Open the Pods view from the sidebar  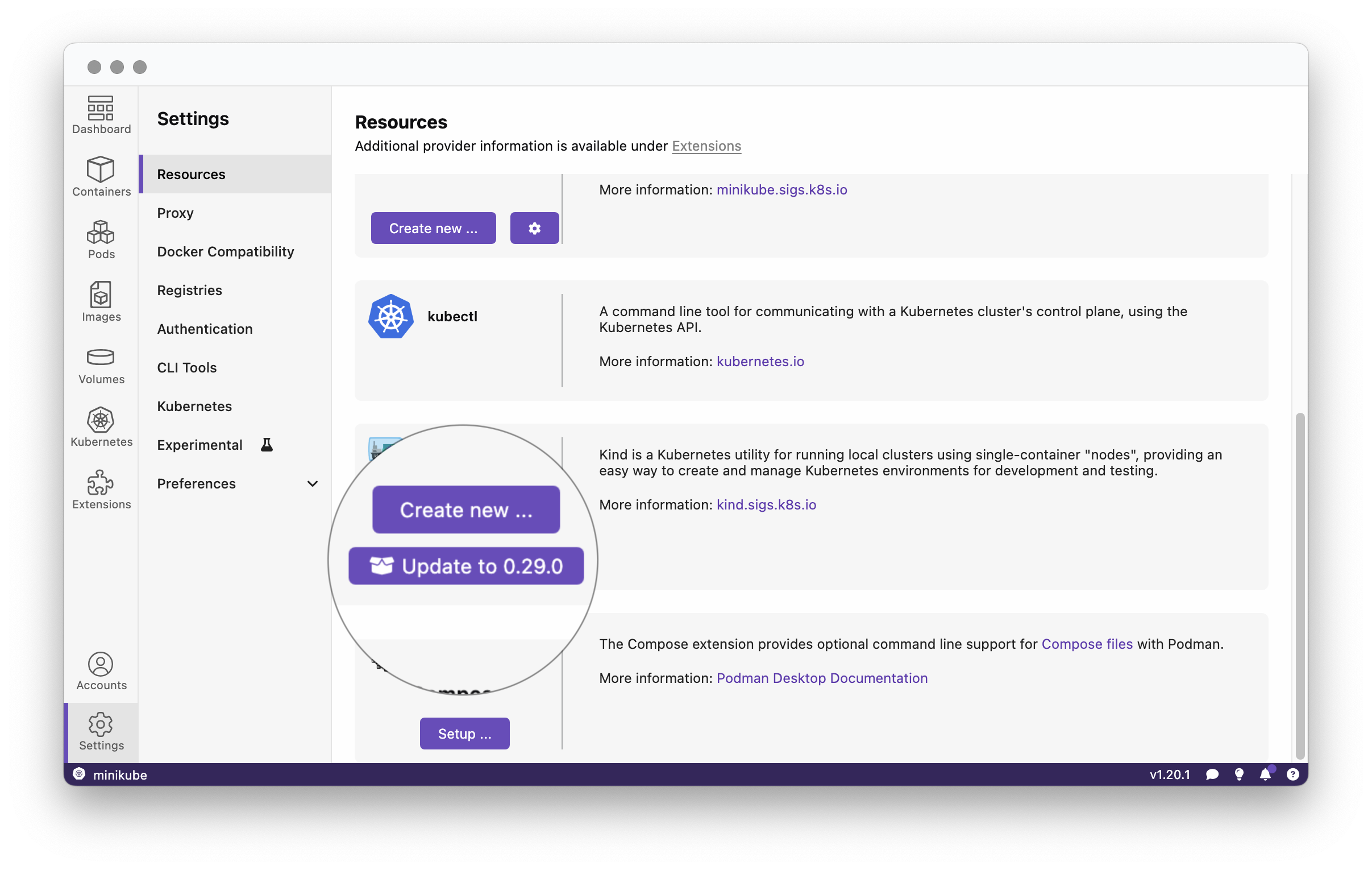tap(100, 239)
